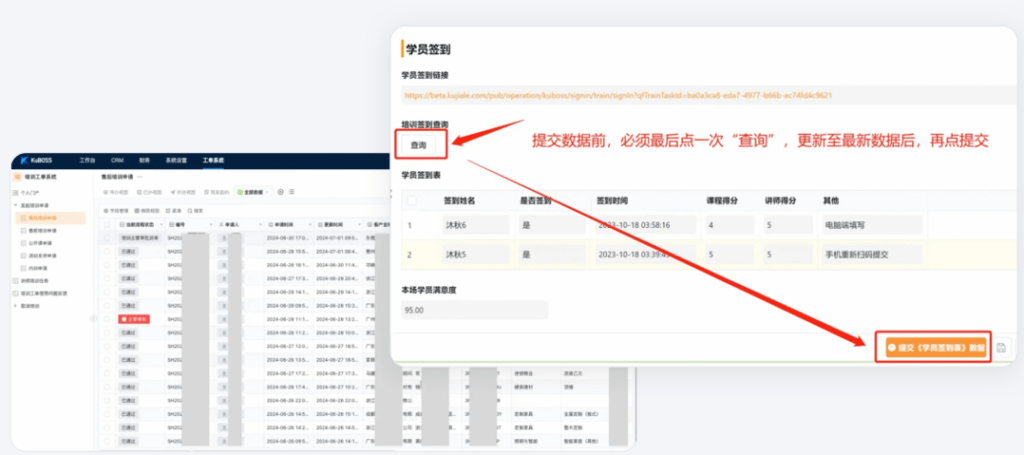Open the 学员签到链接 URL
This screenshot has height=455, width=1024.
coord(618,96)
